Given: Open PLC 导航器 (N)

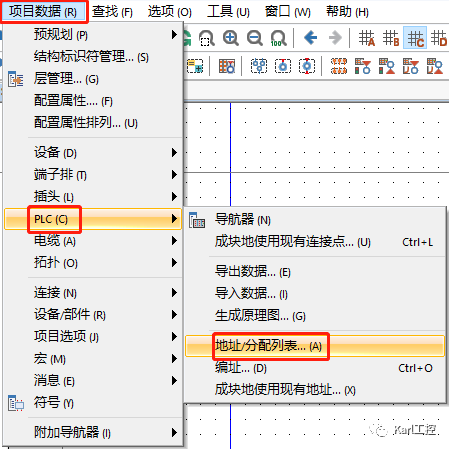Looking at the screenshot, I should (x=315, y=220).
